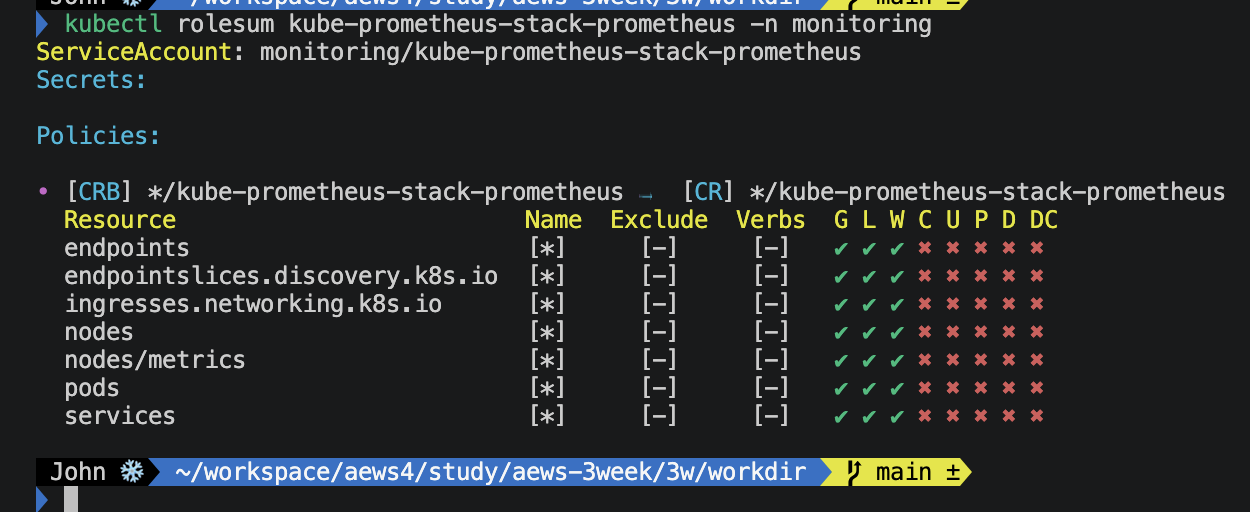Click the 'endpoints' resource row
The height and width of the screenshot is (512, 1250).
click(x=127, y=248)
